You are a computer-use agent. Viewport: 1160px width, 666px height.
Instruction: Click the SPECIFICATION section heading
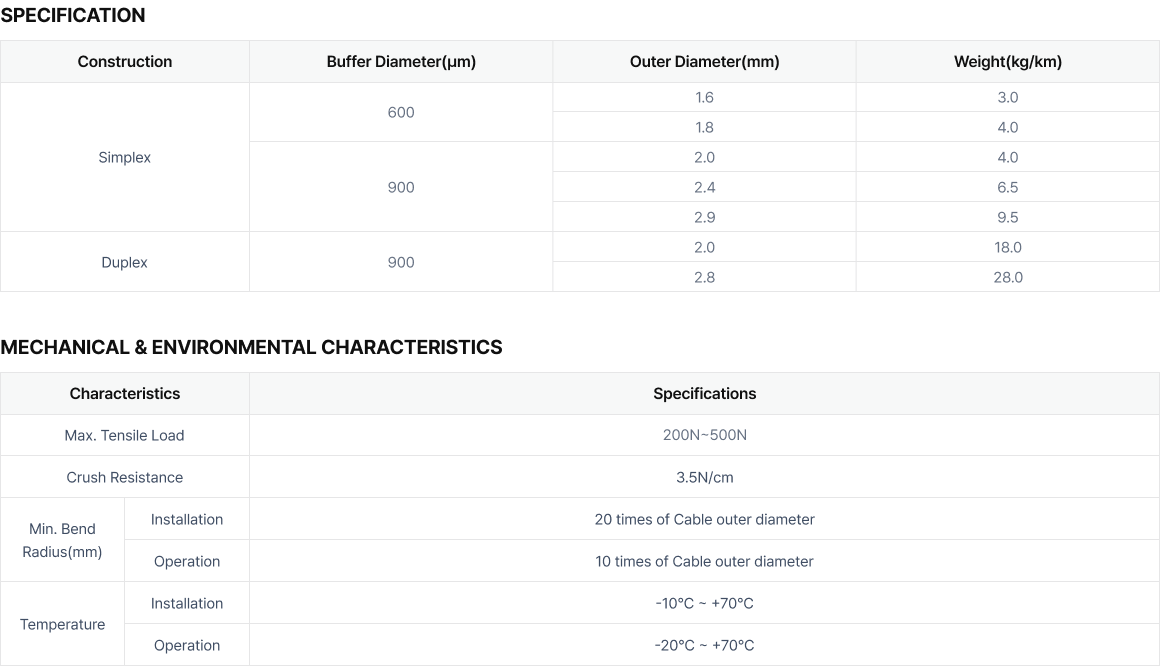(x=72, y=16)
